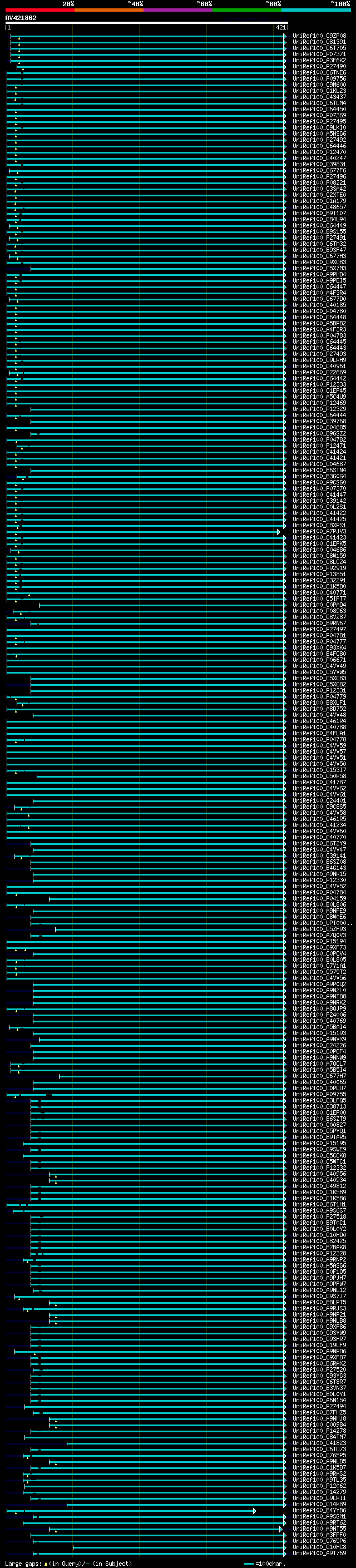The height and width of the screenshot is (1568, 356).
Task: Click hit name UniRef100_Q41823
Action: click(x=319, y=1443)
